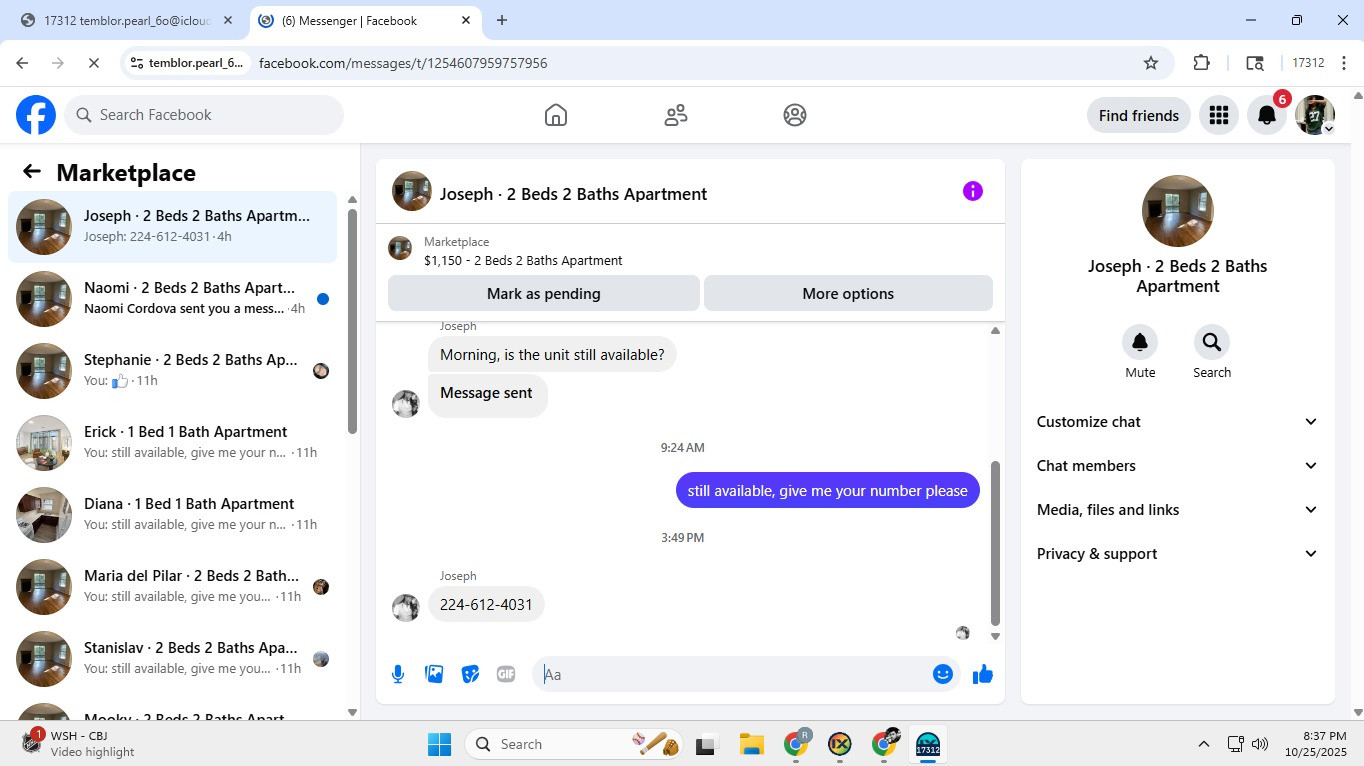This screenshot has width=1364, height=766.
Task: Open the browser profile 17312 button
Action: click(1308, 63)
